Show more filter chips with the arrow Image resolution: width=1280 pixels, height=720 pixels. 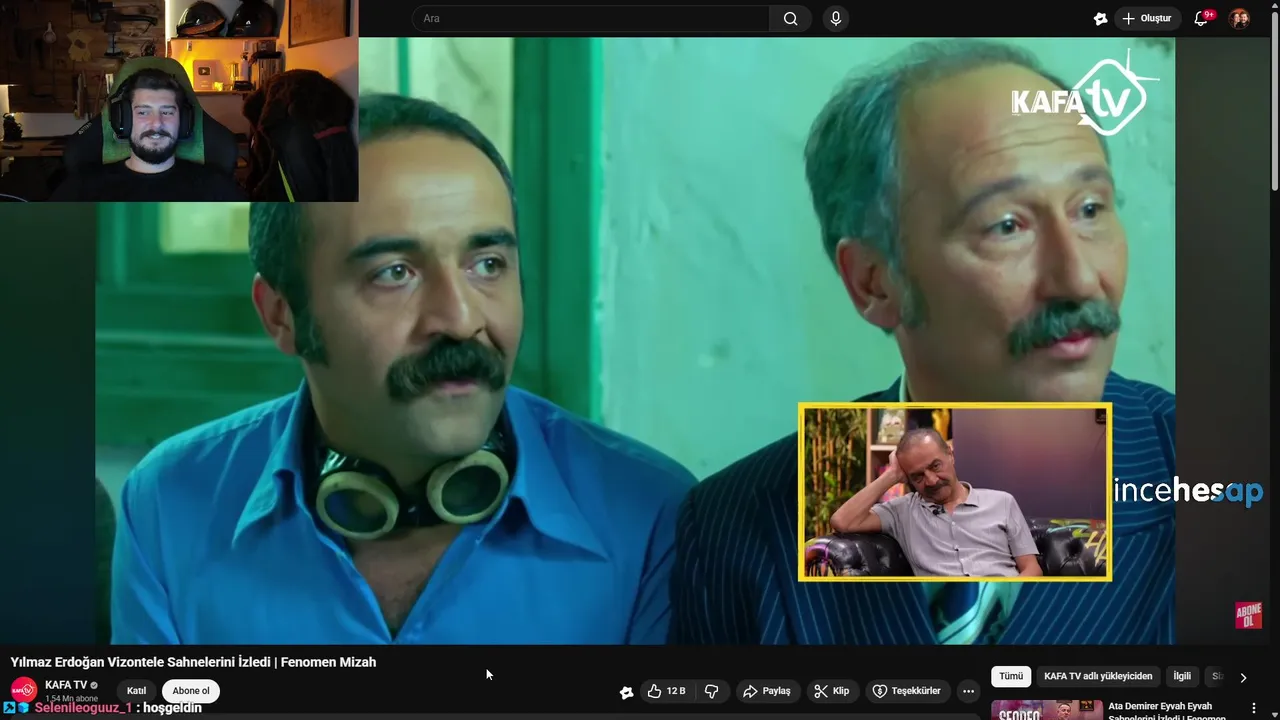[x=1243, y=677]
